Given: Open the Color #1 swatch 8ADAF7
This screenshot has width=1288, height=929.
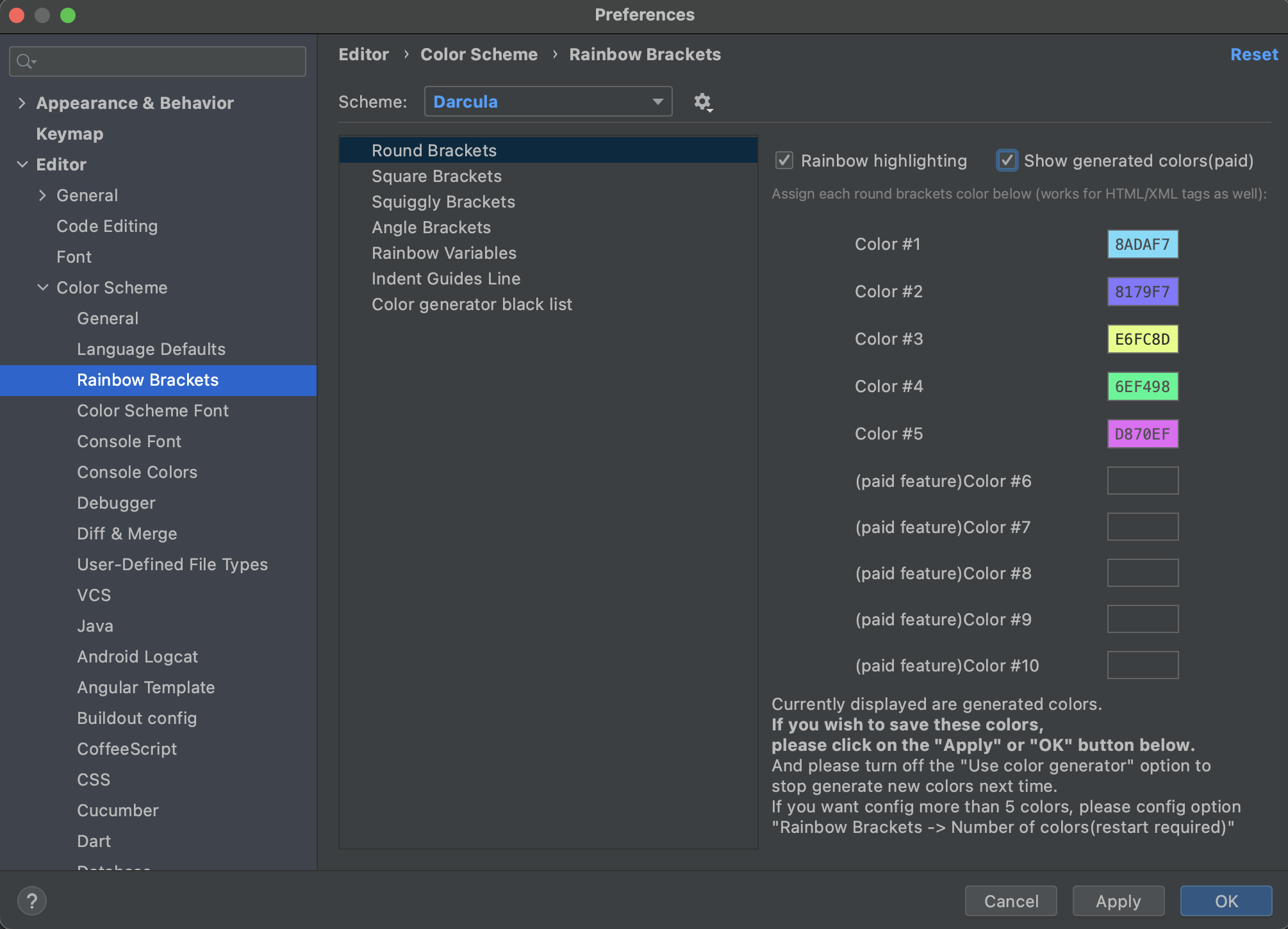Looking at the screenshot, I should (1143, 244).
